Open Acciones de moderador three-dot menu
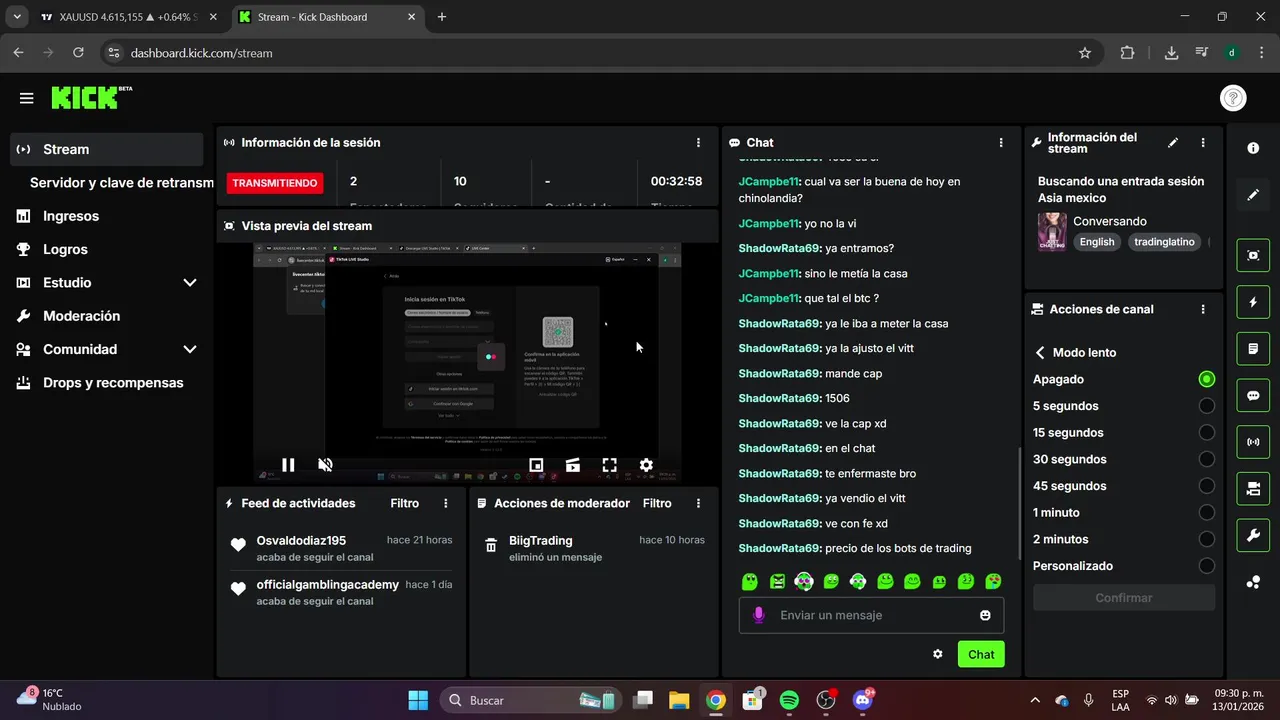This screenshot has height=720, width=1280. pos(698,503)
